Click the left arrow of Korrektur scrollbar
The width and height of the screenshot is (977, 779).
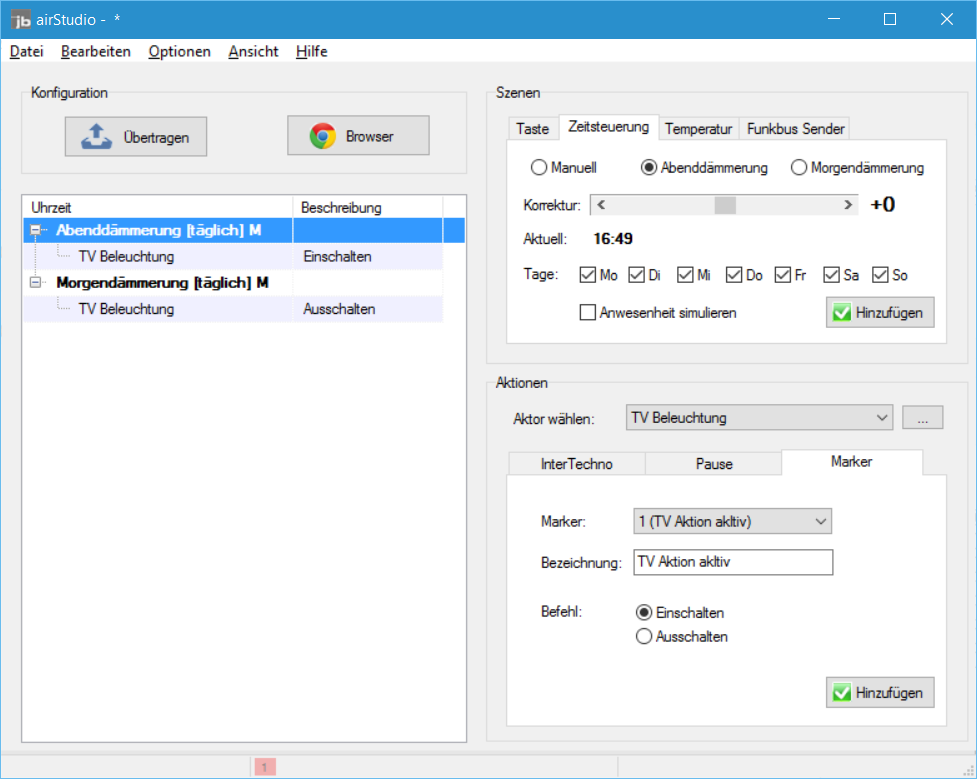(x=600, y=204)
